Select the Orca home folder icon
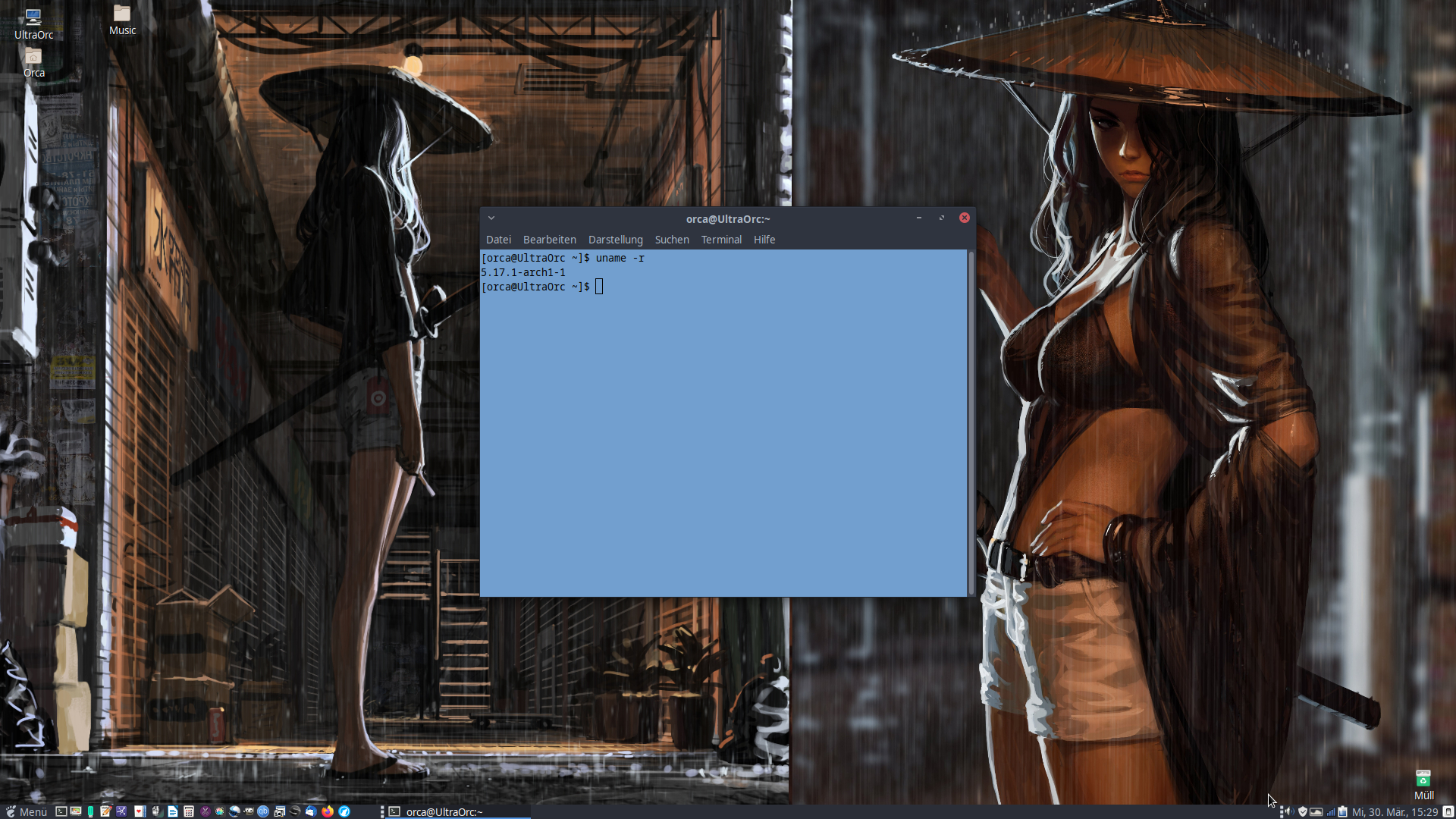The width and height of the screenshot is (1456, 819). tap(33, 63)
